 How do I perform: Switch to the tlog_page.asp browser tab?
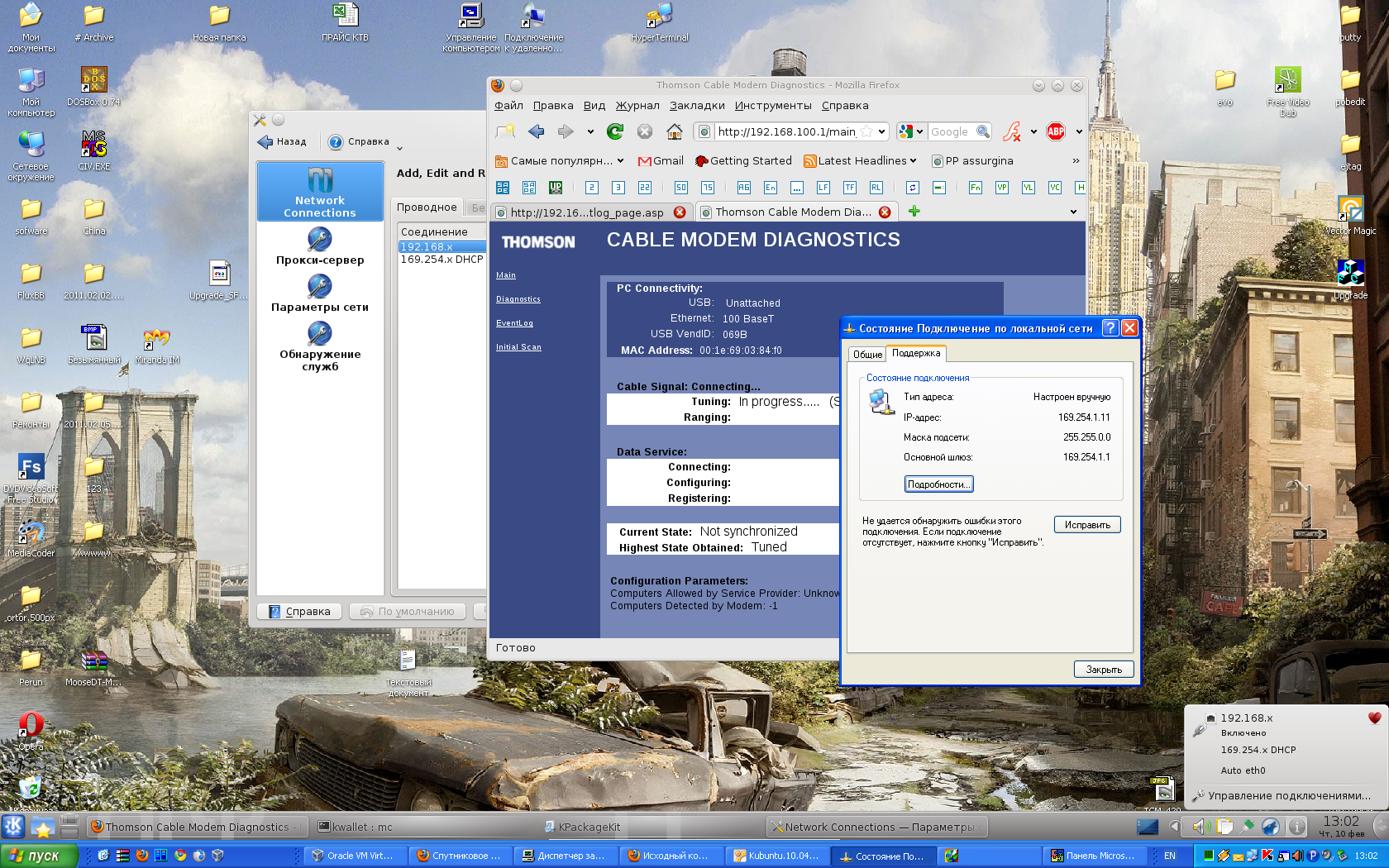[586, 212]
